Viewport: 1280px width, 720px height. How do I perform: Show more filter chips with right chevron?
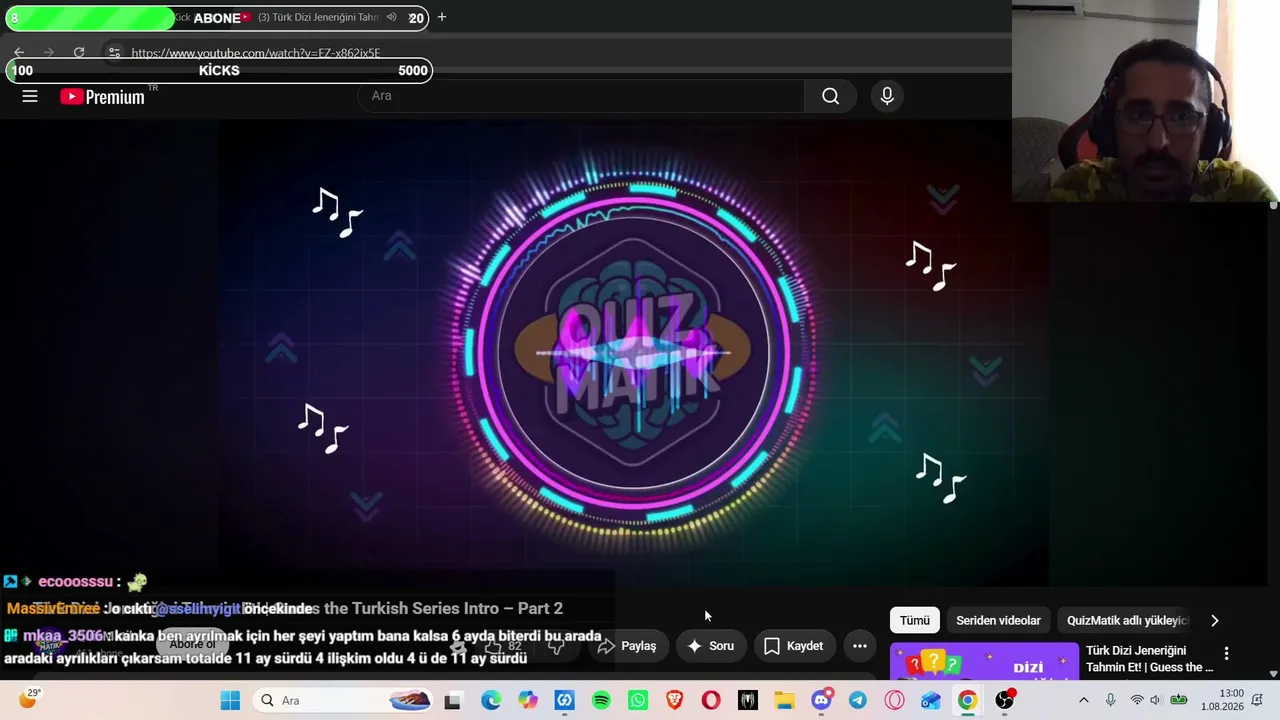(x=1215, y=620)
